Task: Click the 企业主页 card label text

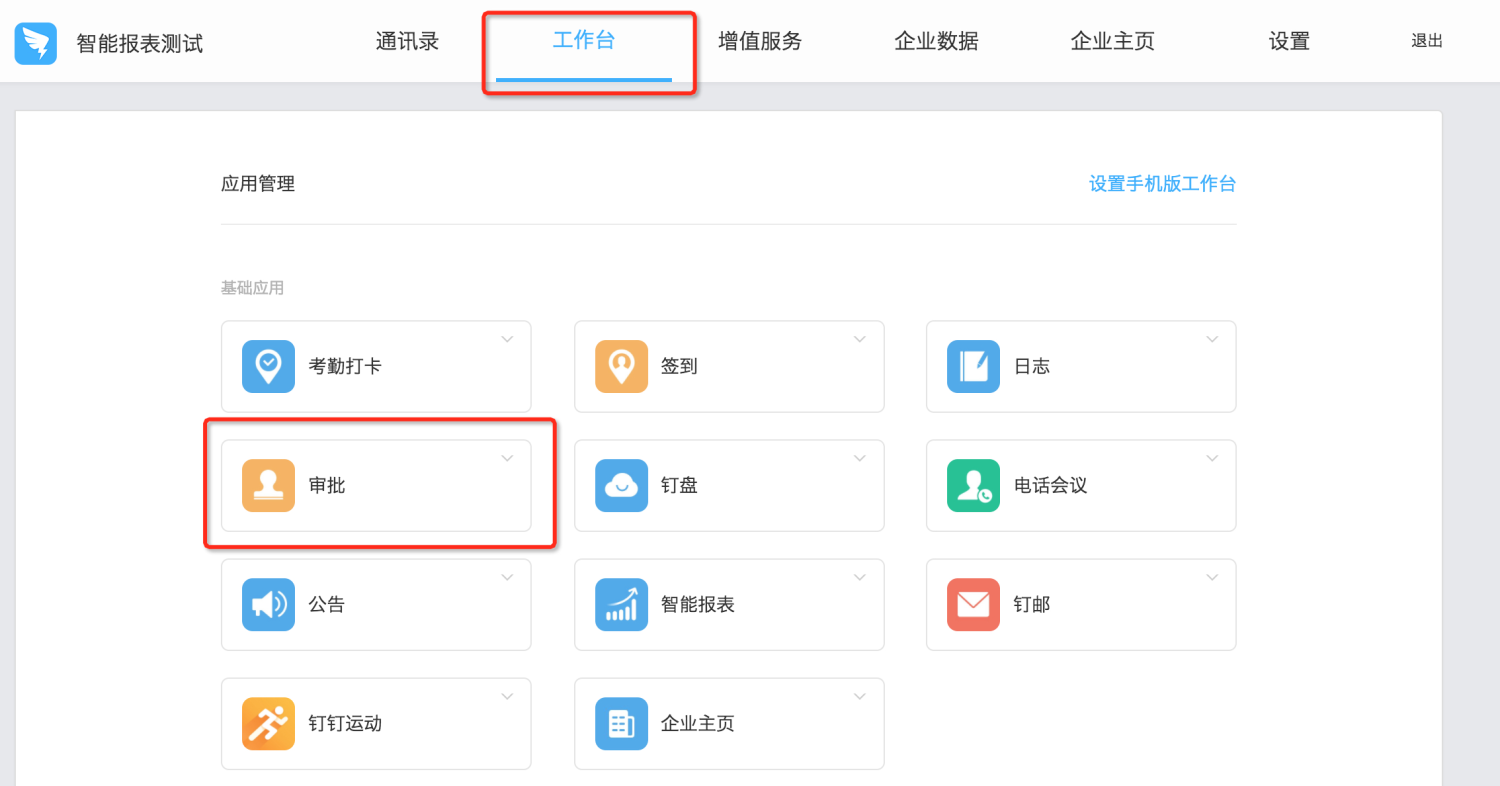Action: pyautogui.click(x=698, y=723)
